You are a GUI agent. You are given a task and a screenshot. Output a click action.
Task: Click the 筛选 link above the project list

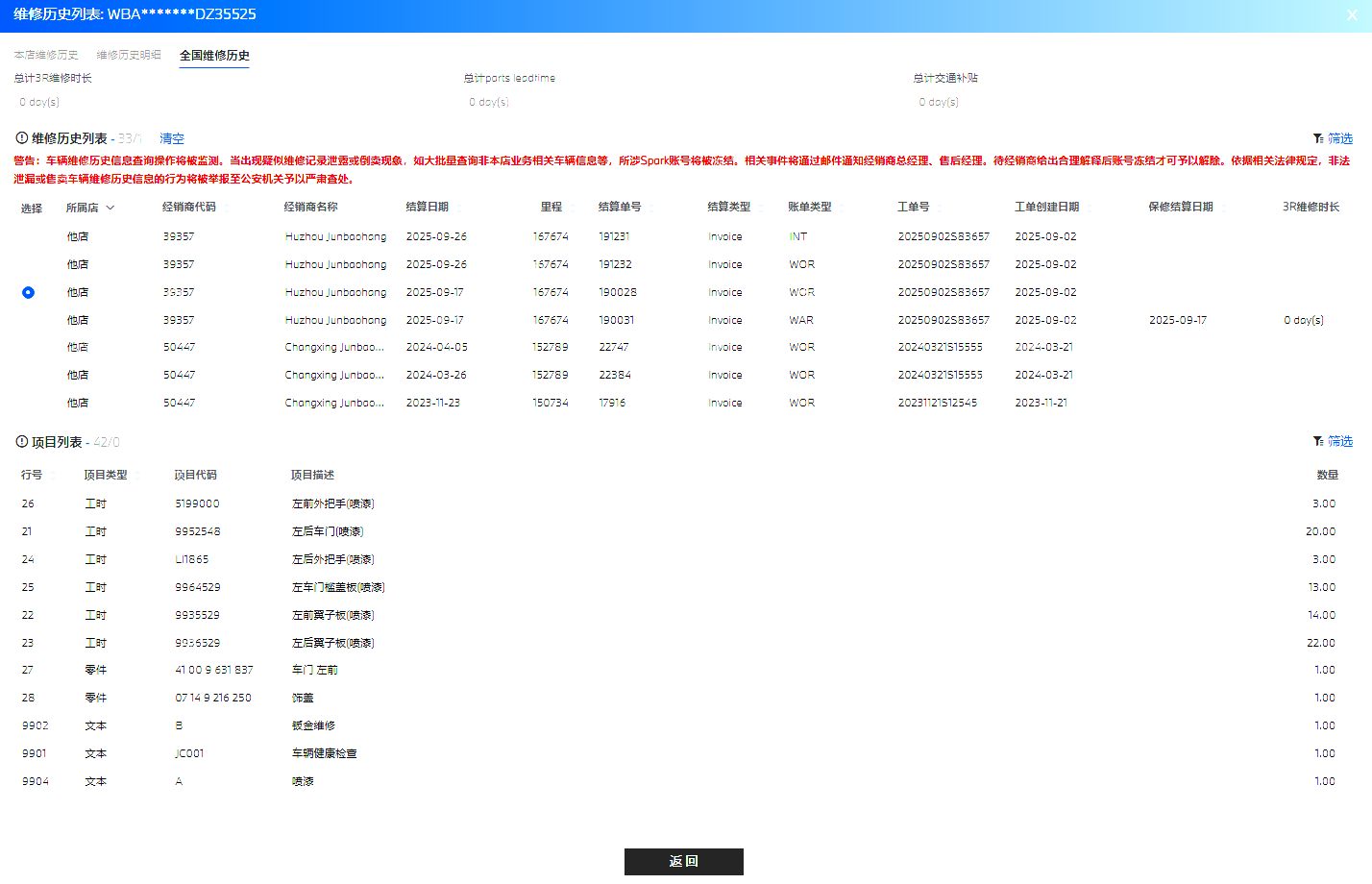coord(1340,441)
